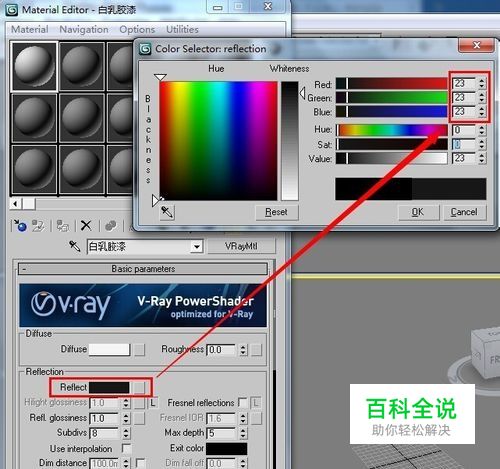Click Green value spinner arrows

tap(482, 97)
